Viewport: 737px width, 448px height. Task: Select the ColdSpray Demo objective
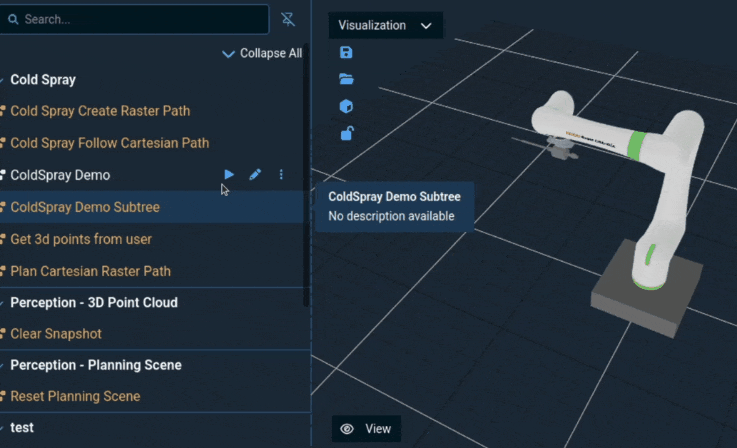click(x=60, y=175)
